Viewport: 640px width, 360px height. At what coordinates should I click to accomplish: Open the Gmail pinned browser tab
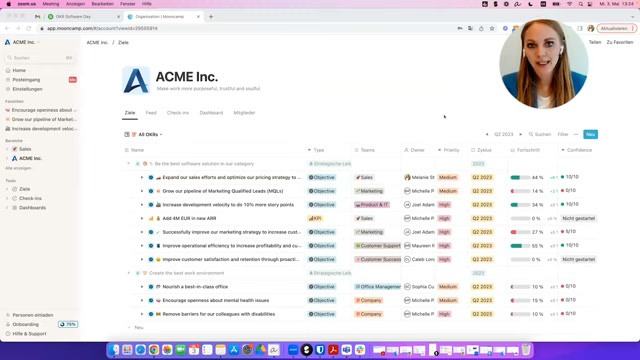point(37,17)
